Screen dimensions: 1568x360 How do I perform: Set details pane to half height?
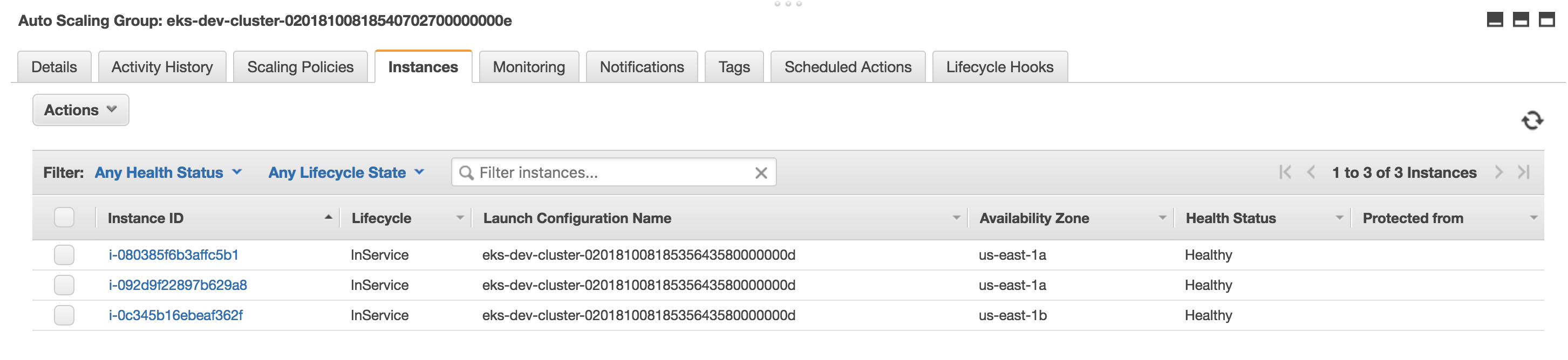(1521, 20)
